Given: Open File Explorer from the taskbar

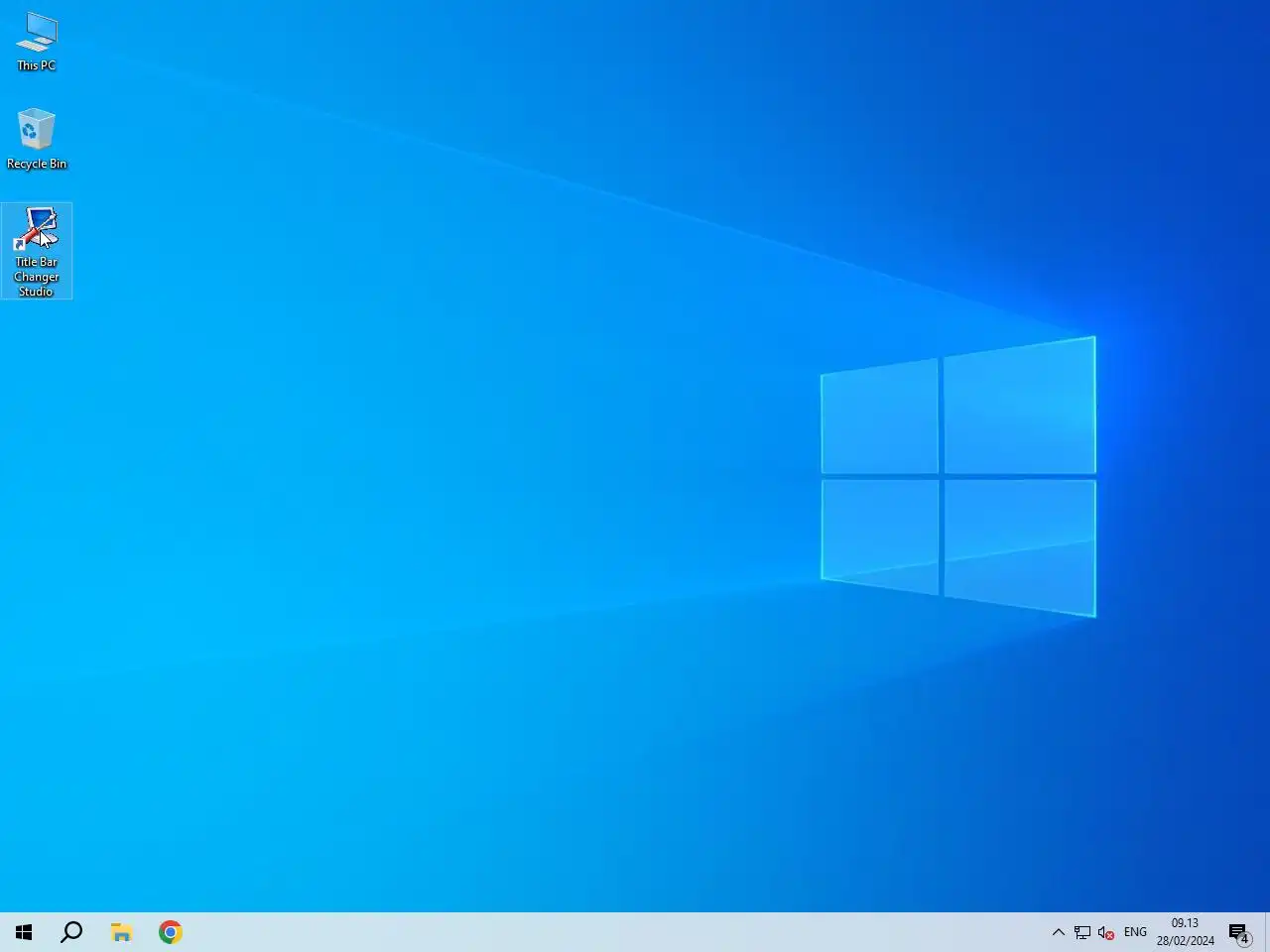Looking at the screenshot, I should 121,932.
